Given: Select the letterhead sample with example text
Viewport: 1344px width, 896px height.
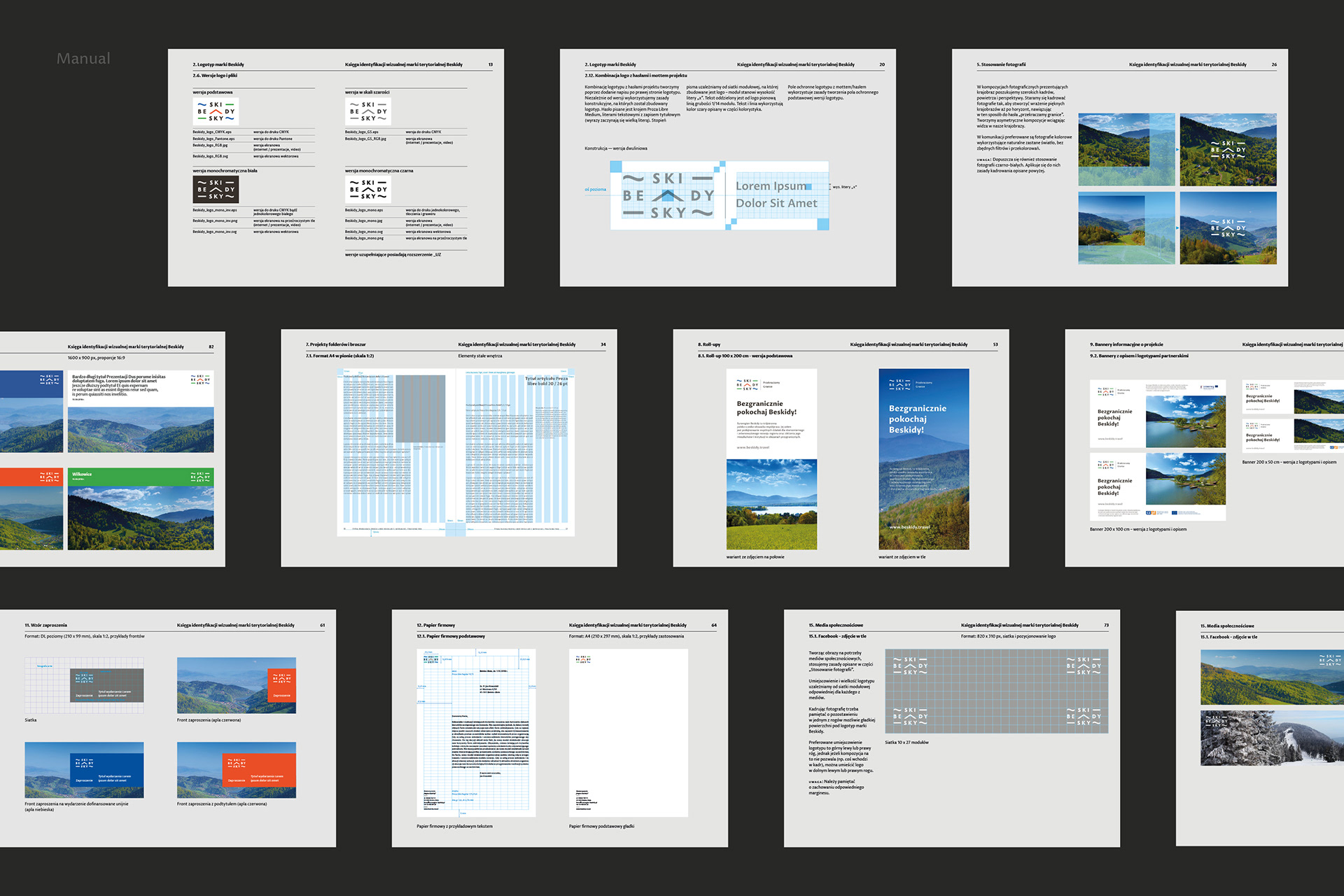Looking at the screenshot, I should [476, 733].
